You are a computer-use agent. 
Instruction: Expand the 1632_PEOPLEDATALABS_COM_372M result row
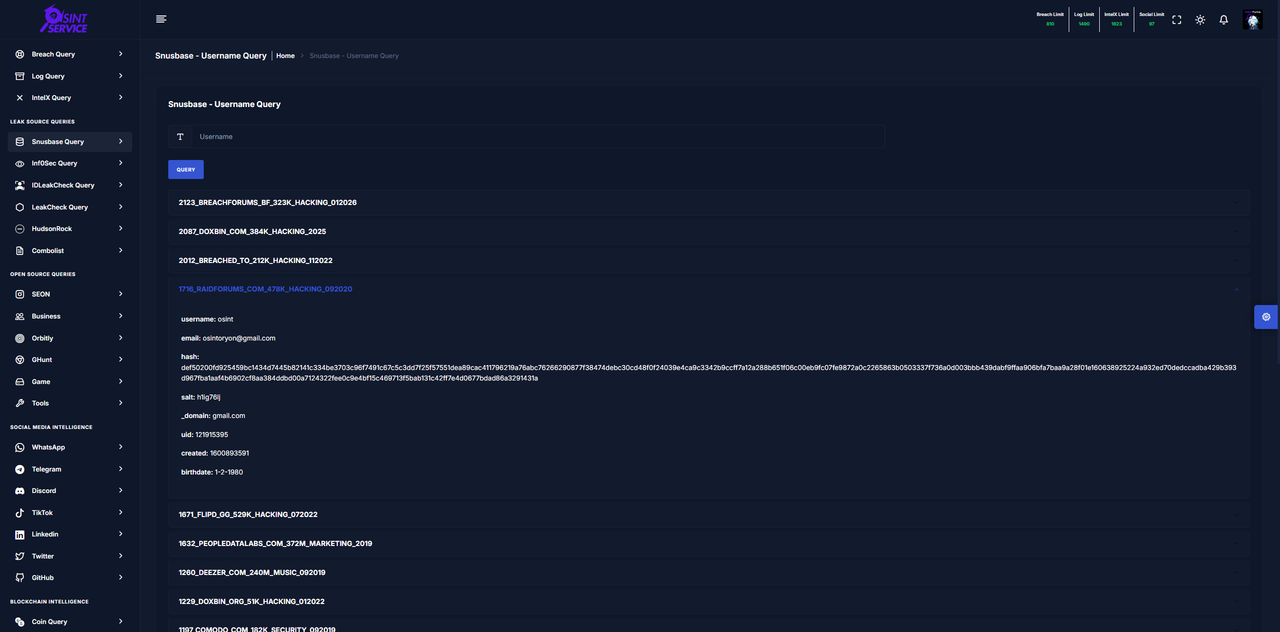tap(709, 544)
